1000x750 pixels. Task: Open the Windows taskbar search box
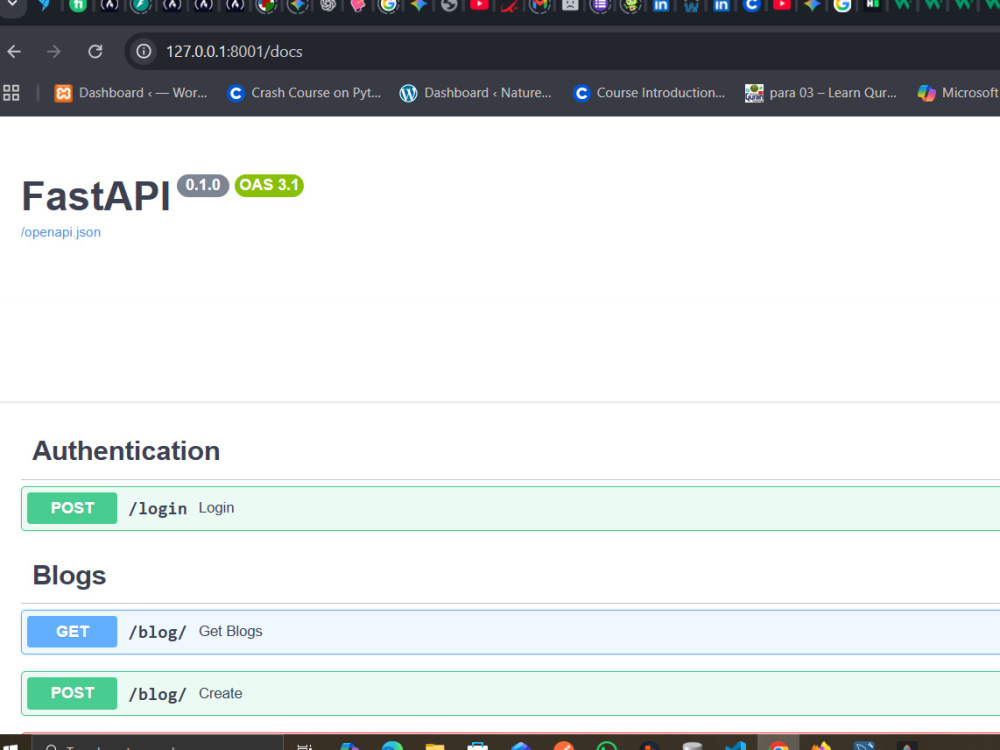(157, 744)
